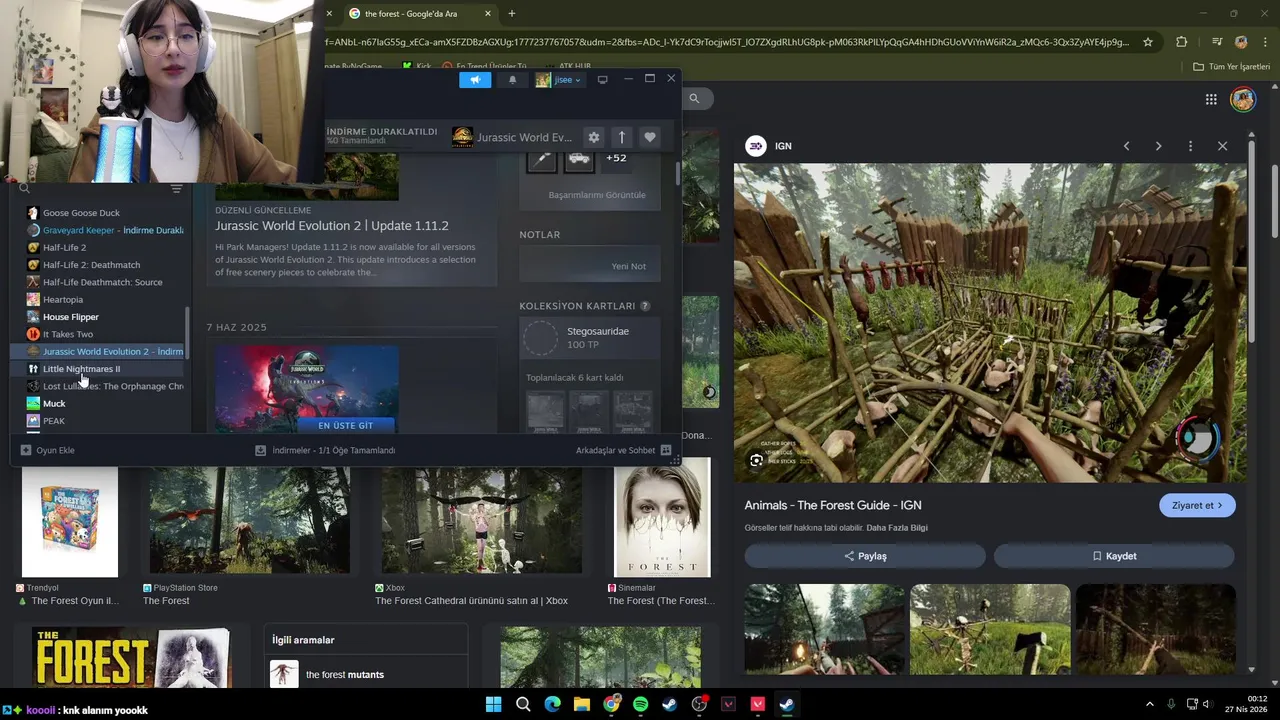
Task: Show the +52 remaining achievements
Action: point(616,158)
